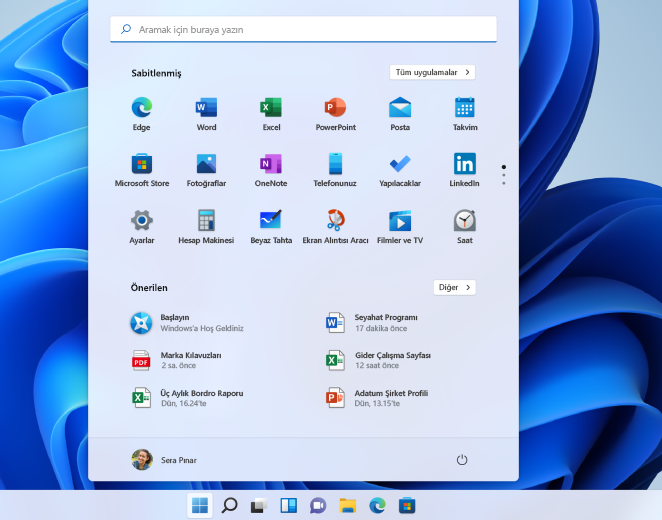Launch PowerPoint from pinned apps
Image resolution: width=662 pixels, height=520 pixels.
(x=335, y=108)
